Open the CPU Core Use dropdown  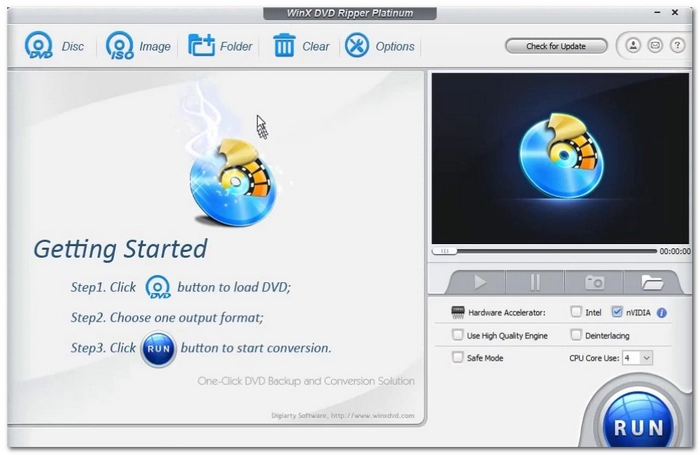coord(638,358)
